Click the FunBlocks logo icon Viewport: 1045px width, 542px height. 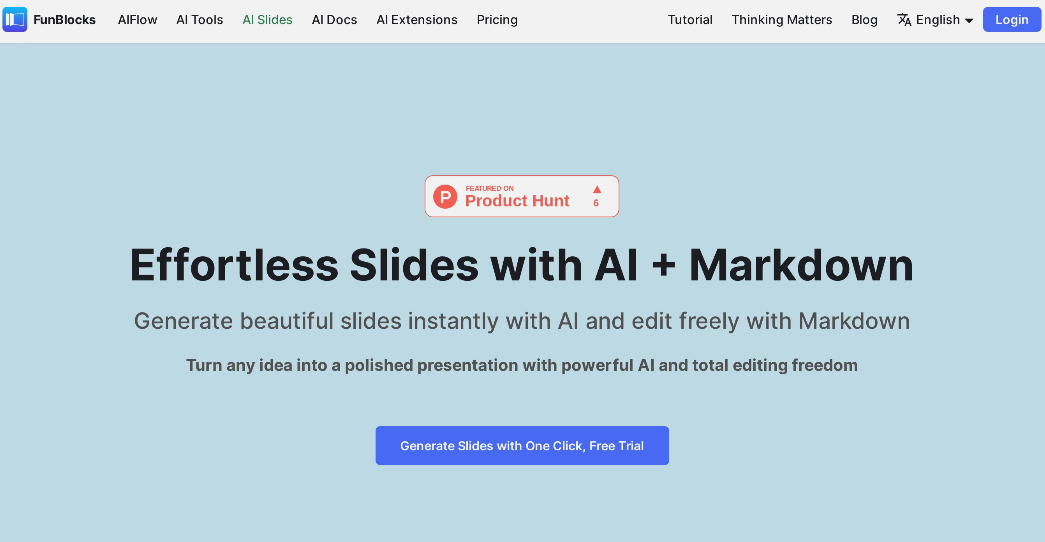[x=15, y=19]
